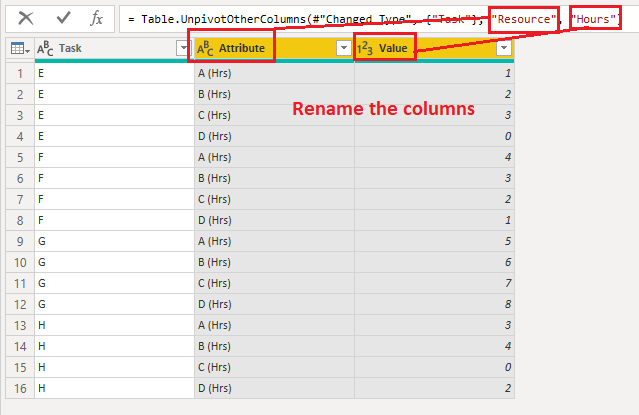Click Attribute cell C (Hrs) in row 11
This screenshot has height=415, width=639.
tap(274, 283)
